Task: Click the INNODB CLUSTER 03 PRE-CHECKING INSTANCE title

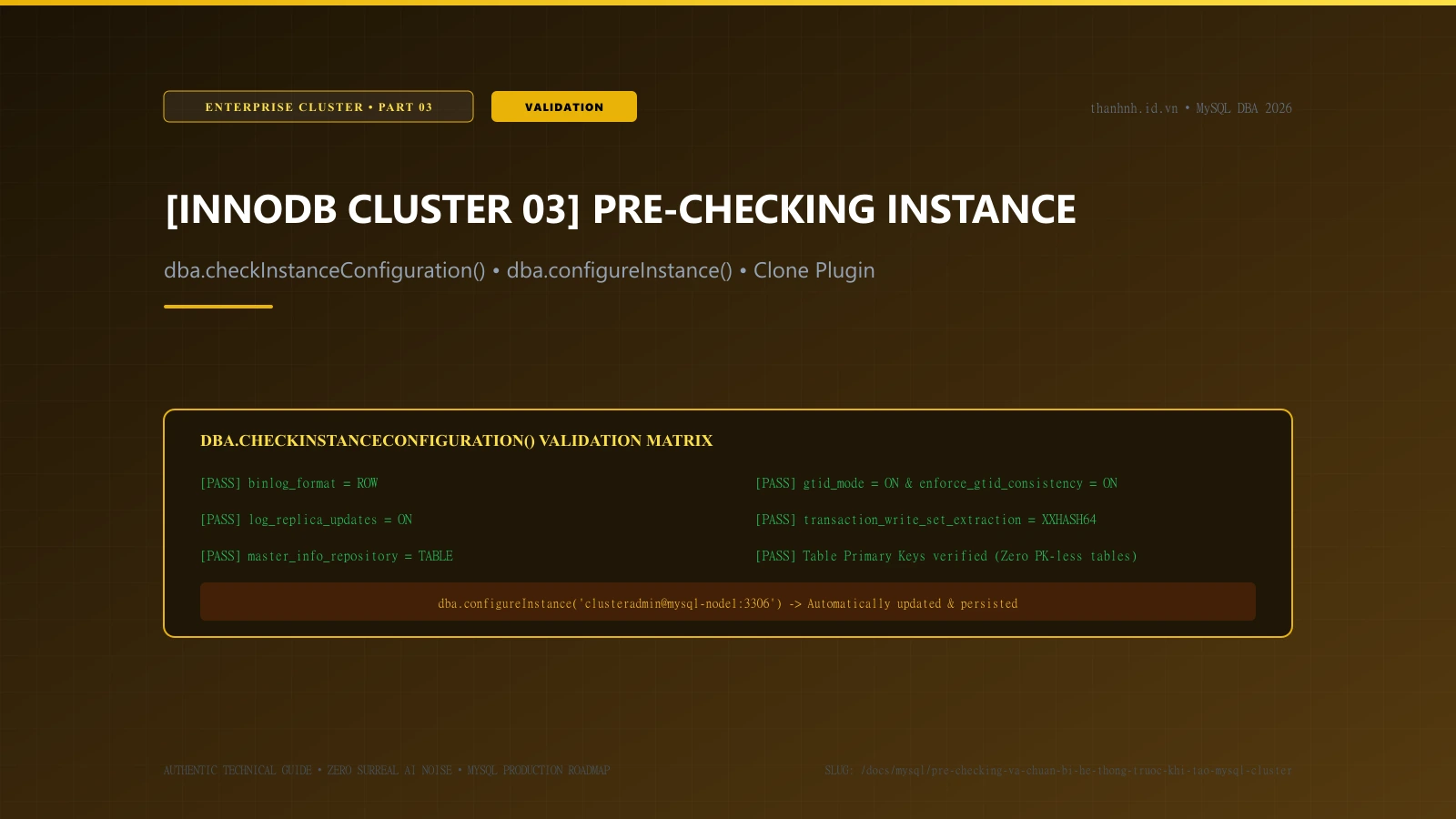Action: tap(621, 209)
